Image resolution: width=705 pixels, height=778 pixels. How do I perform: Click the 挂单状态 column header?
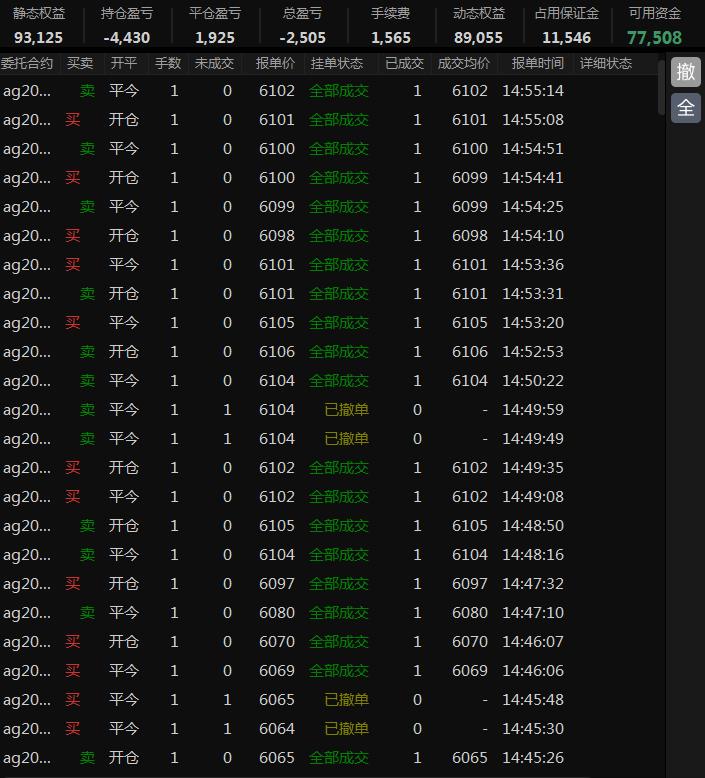[337, 63]
